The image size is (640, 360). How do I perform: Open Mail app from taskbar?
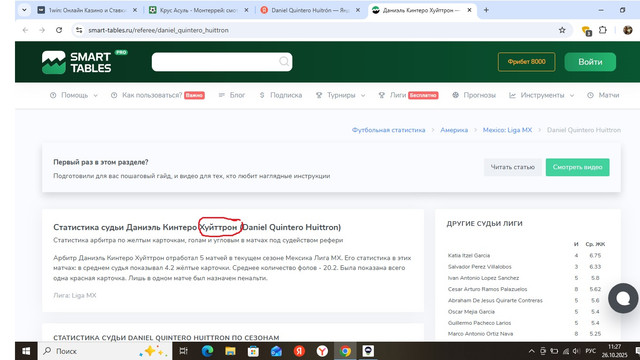[276, 351]
